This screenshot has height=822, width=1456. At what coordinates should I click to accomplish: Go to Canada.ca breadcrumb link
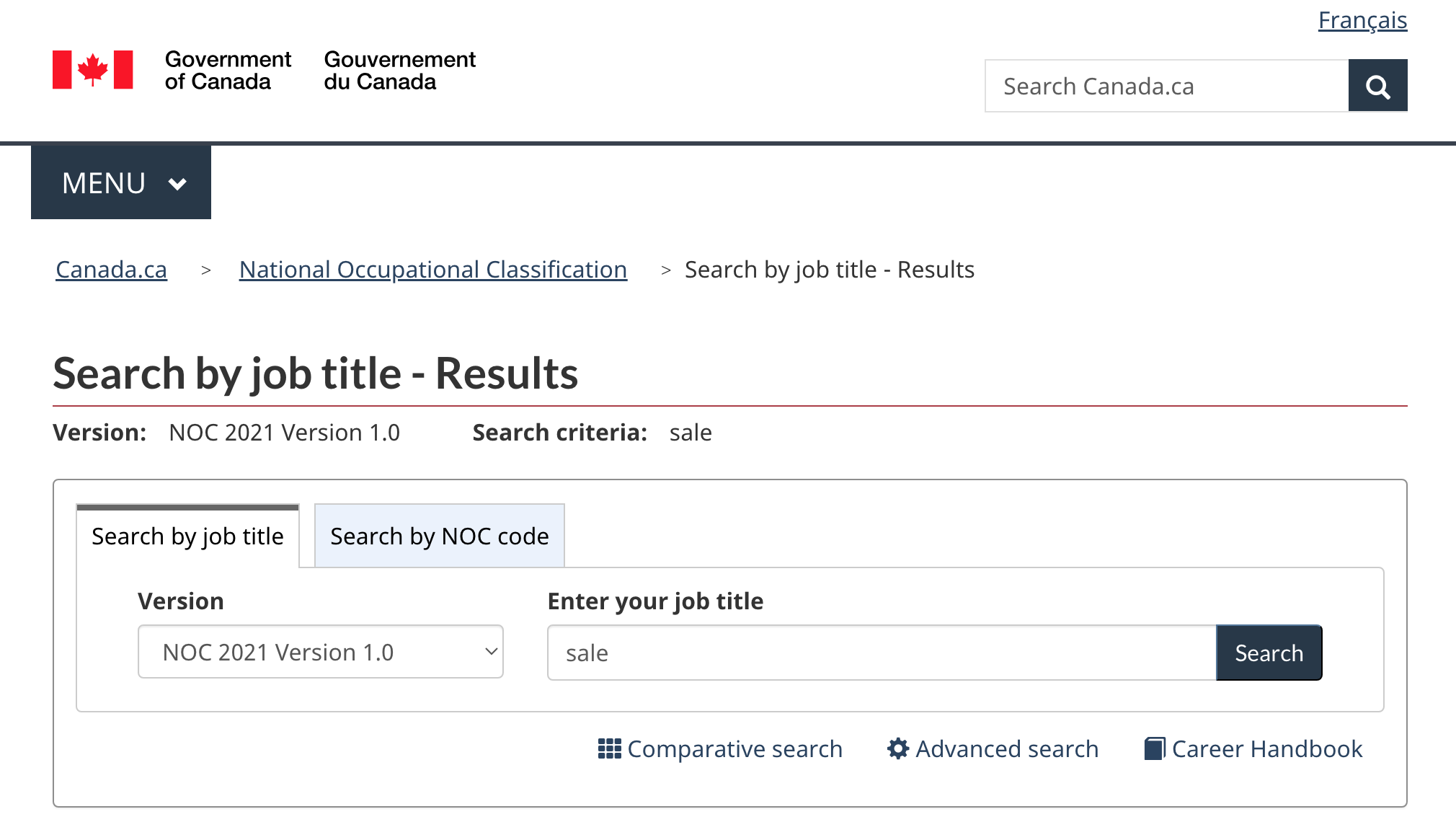(111, 270)
